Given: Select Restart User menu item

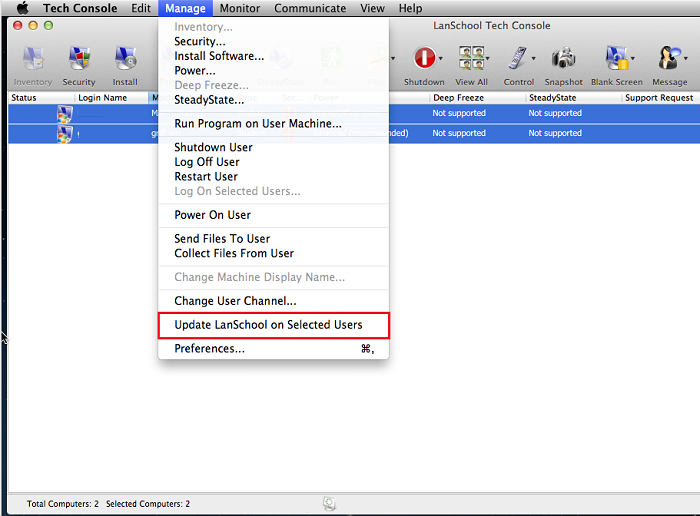Looking at the screenshot, I should click(x=273, y=177).
